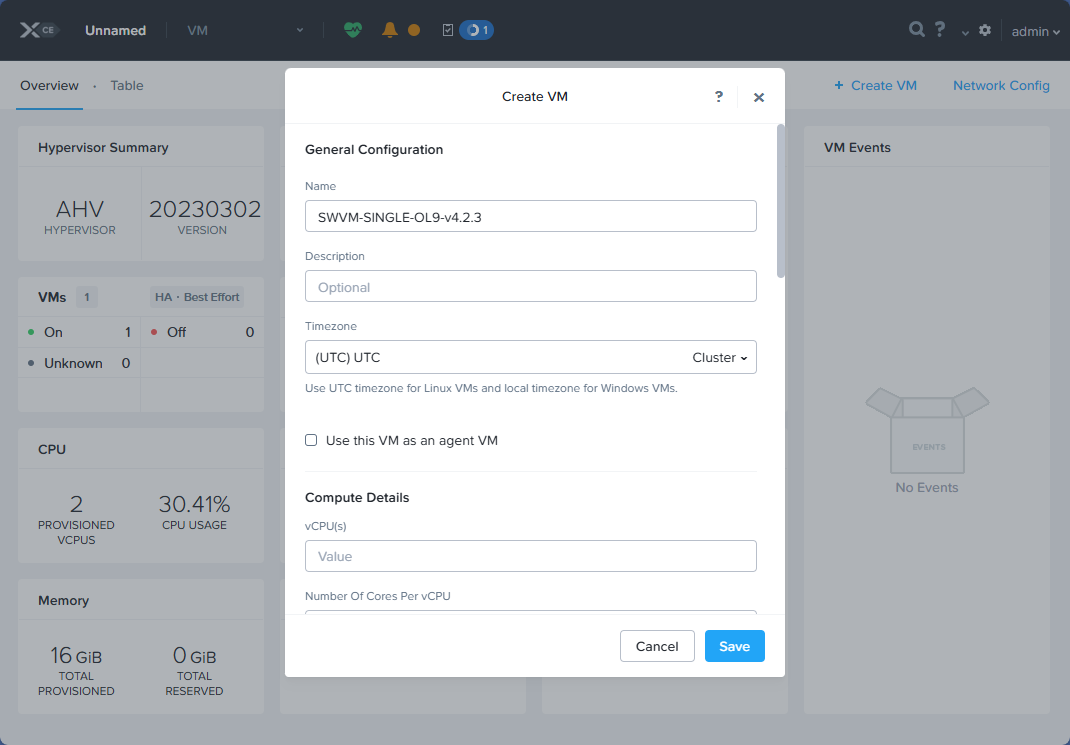Open the Cluster timezone dropdown
The width and height of the screenshot is (1070, 745).
coord(719,357)
